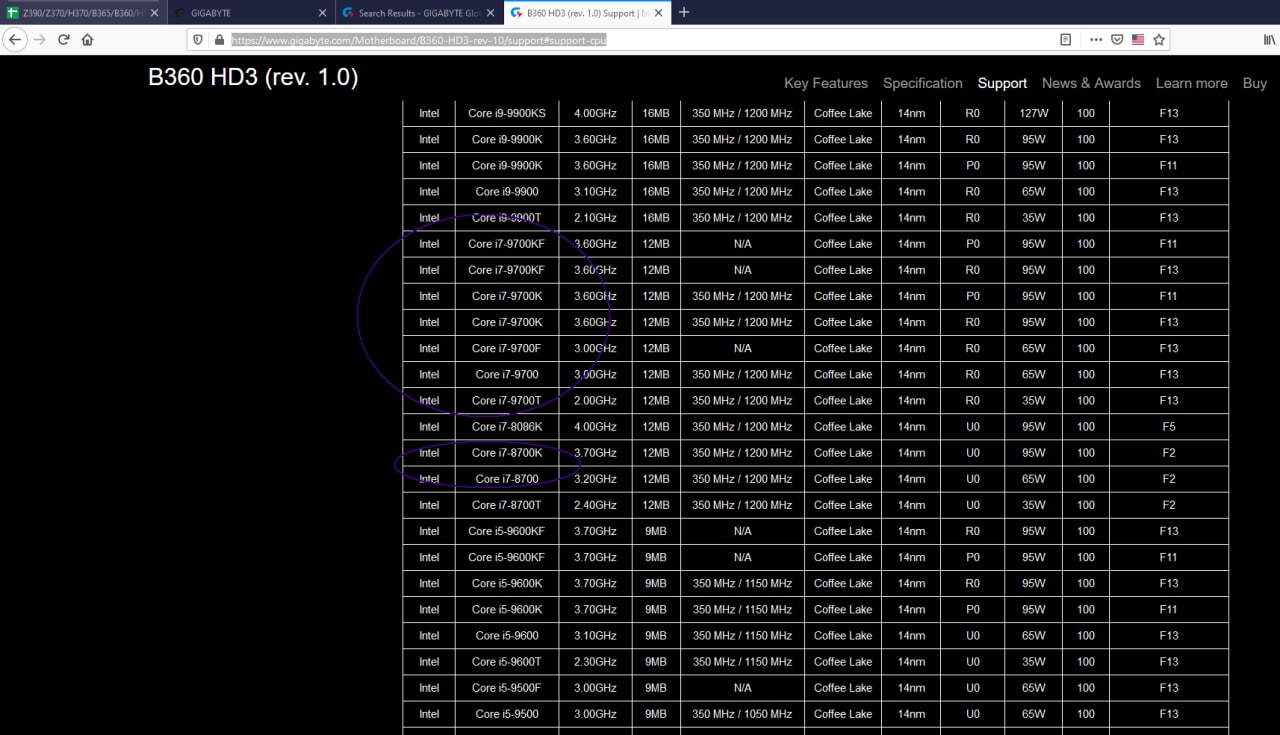The width and height of the screenshot is (1280, 735).
Task: Open the Specification page link
Action: 923,83
